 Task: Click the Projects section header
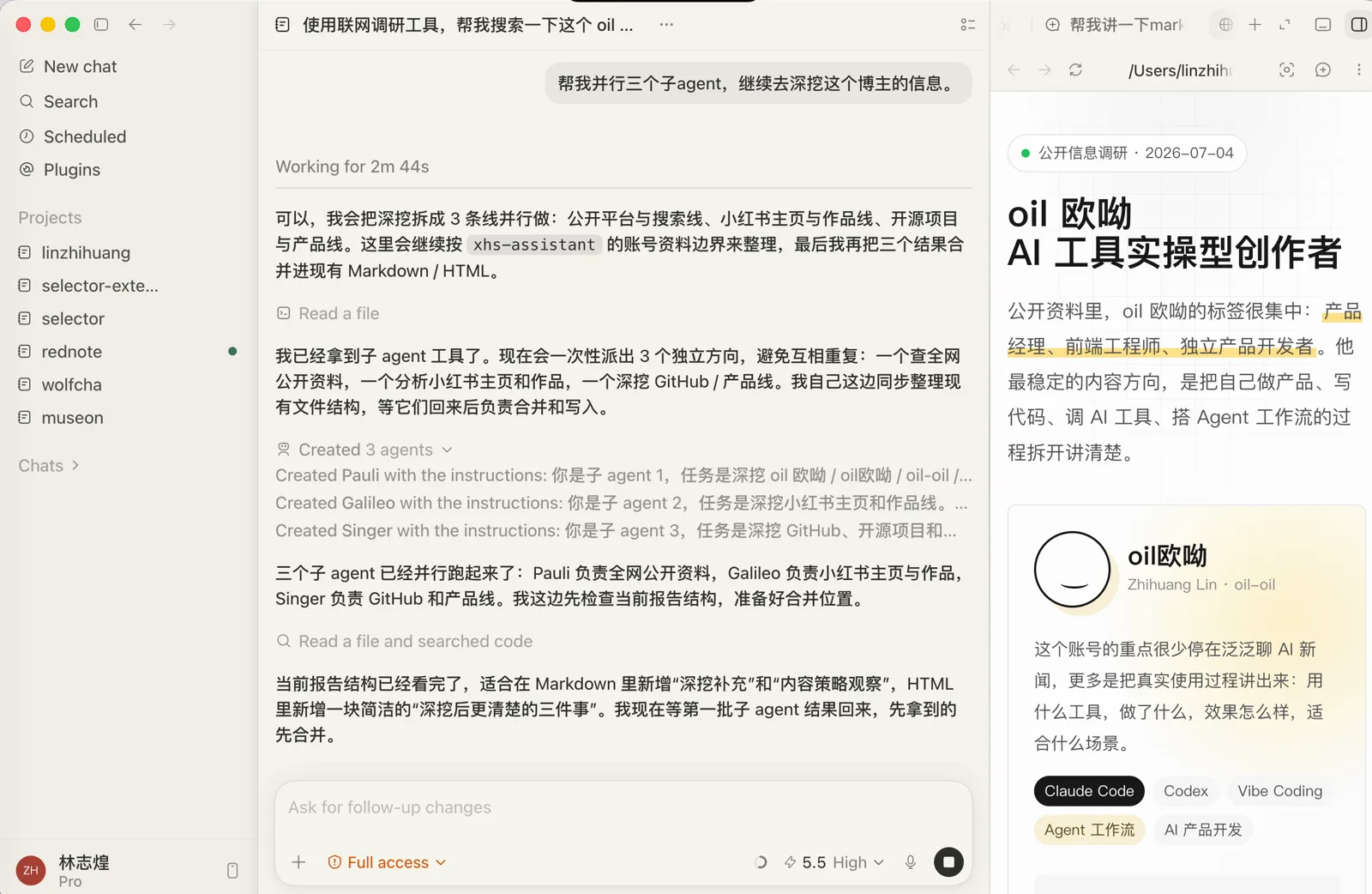(x=50, y=218)
